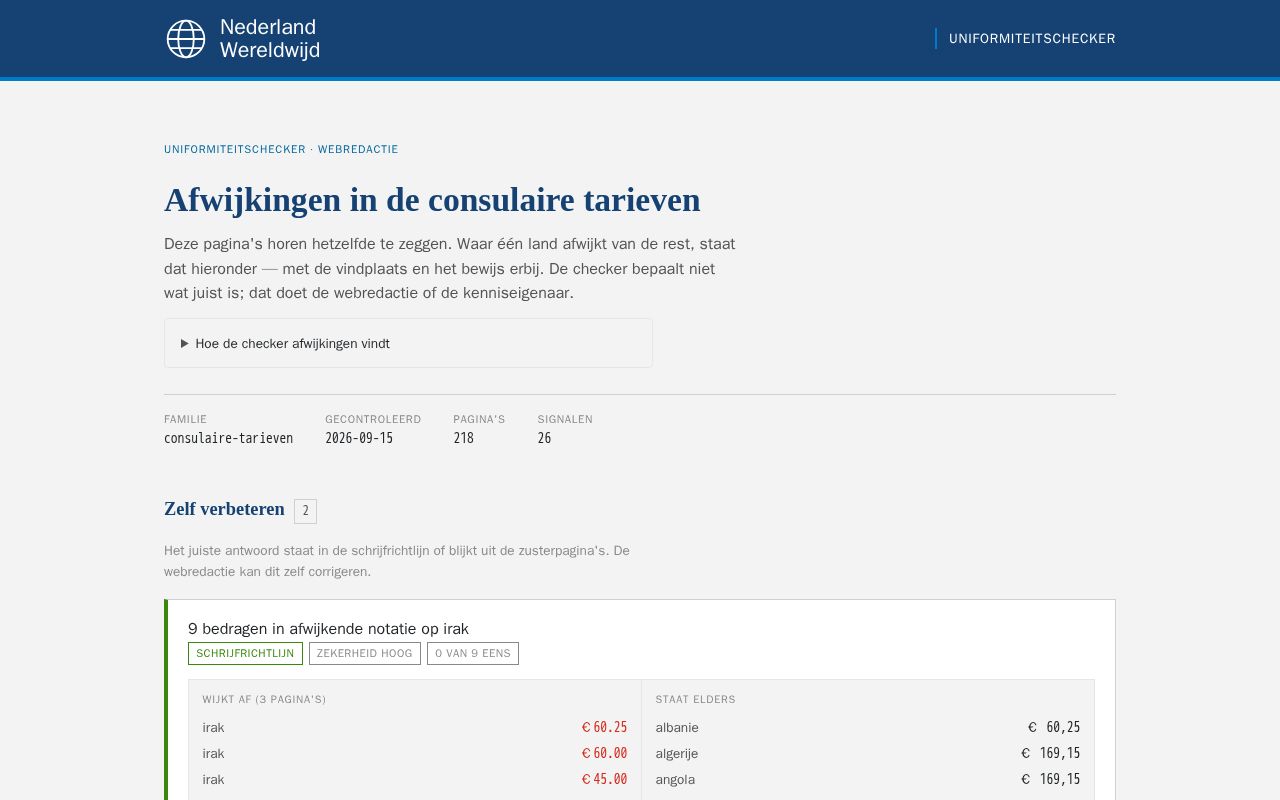Click the irak label beside € 60.25
Image resolution: width=1280 pixels, height=800 pixels.
(213, 728)
